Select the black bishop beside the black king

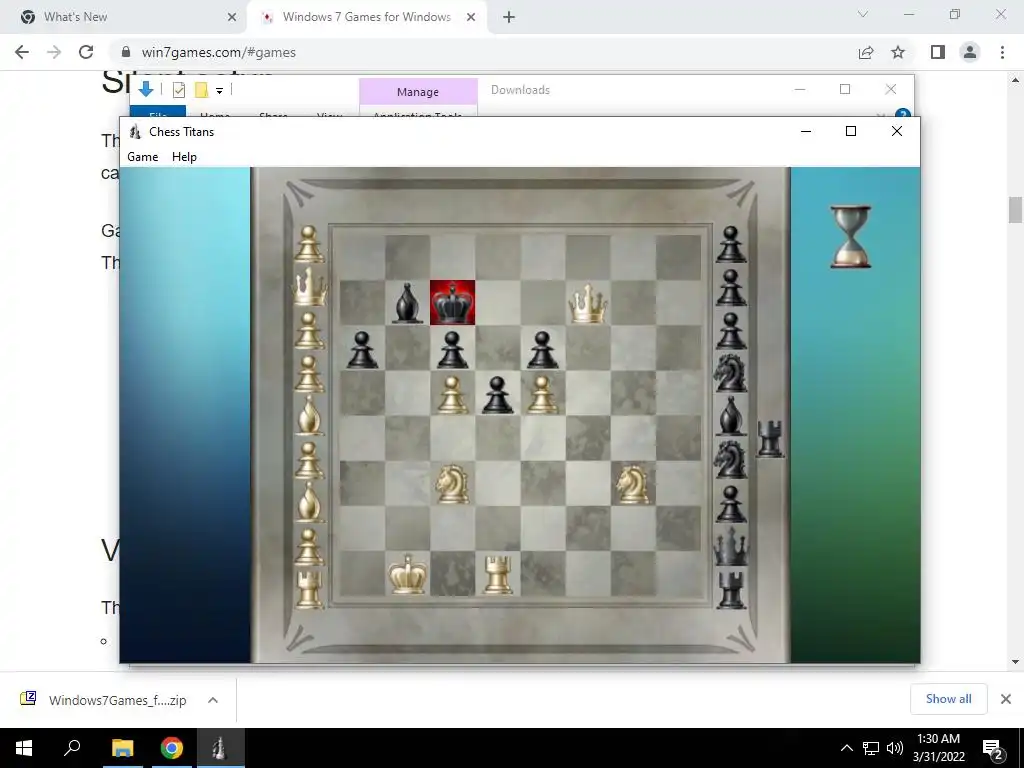point(407,303)
